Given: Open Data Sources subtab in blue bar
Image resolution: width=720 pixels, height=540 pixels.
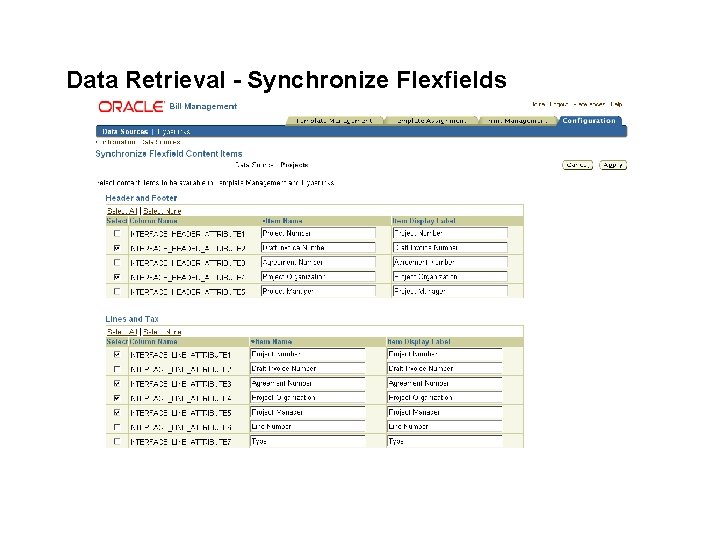Looking at the screenshot, I should (125, 132).
